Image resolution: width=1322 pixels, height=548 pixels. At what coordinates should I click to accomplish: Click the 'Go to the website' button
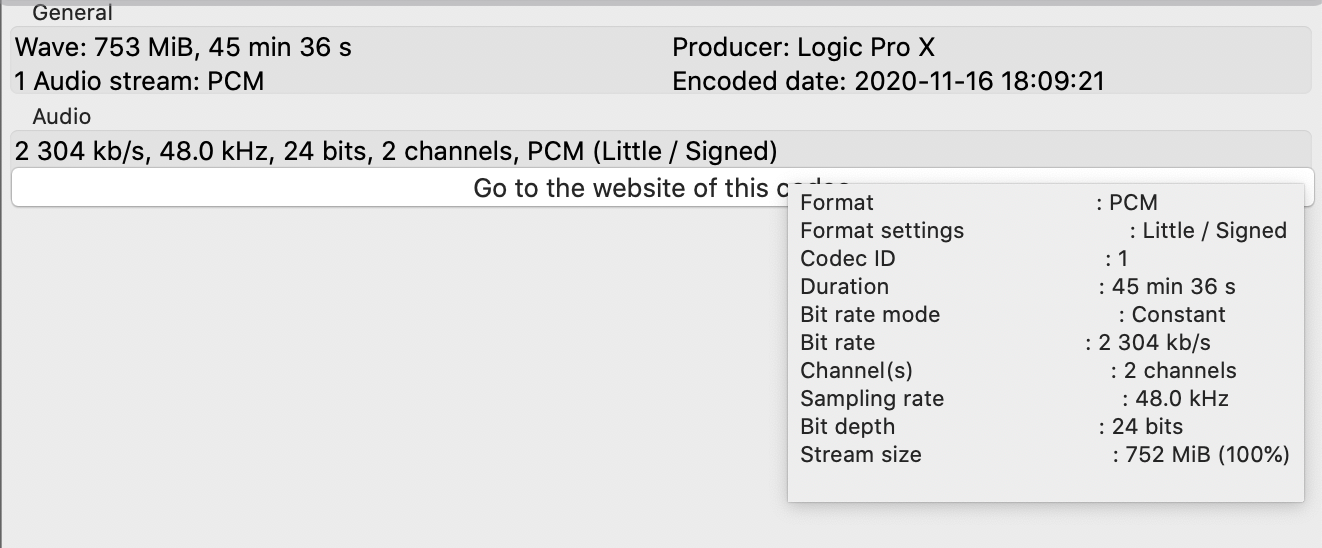pos(400,188)
